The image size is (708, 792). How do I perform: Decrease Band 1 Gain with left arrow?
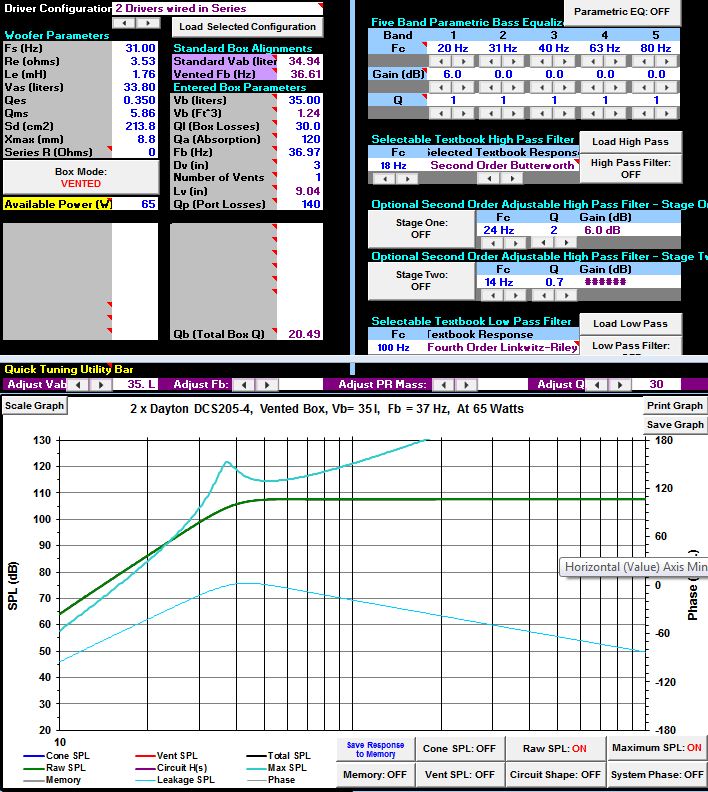point(441,87)
